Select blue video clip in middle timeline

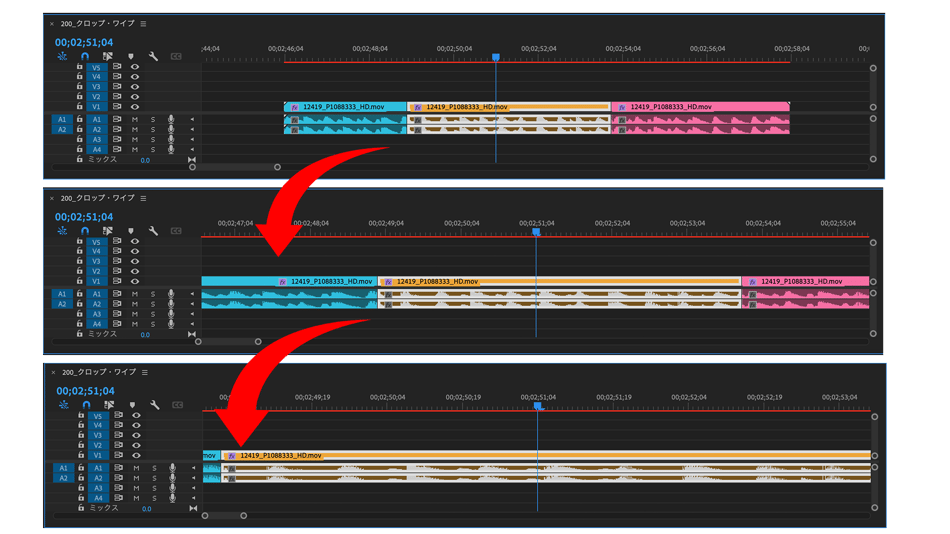click(x=289, y=281)
